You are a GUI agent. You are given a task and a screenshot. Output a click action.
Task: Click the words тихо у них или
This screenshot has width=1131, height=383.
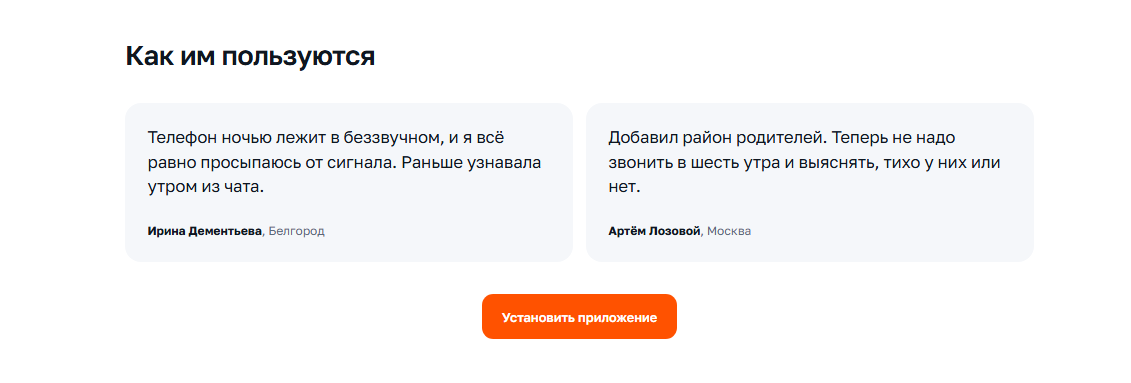(x=943, y=163)
